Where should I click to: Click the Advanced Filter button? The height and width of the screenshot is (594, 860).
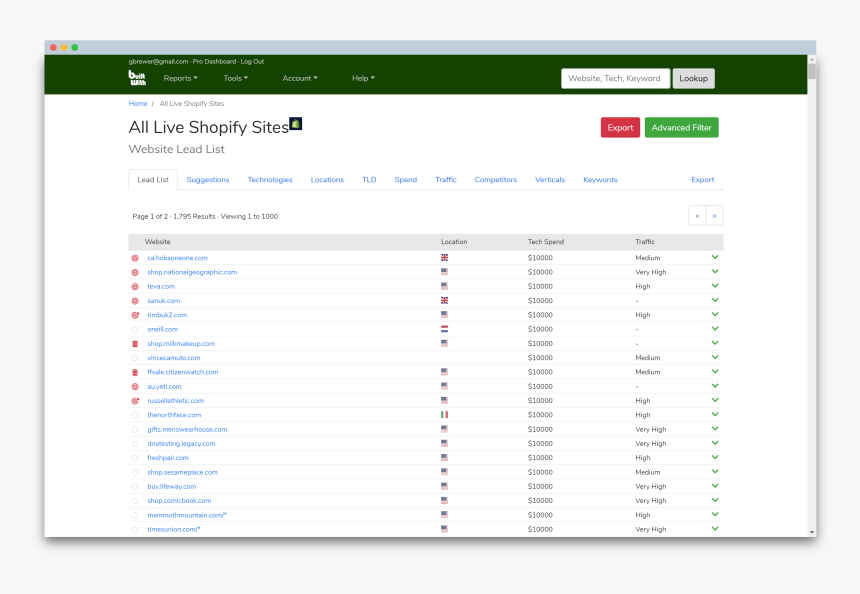pyautogui.click(x=680, y=128)
